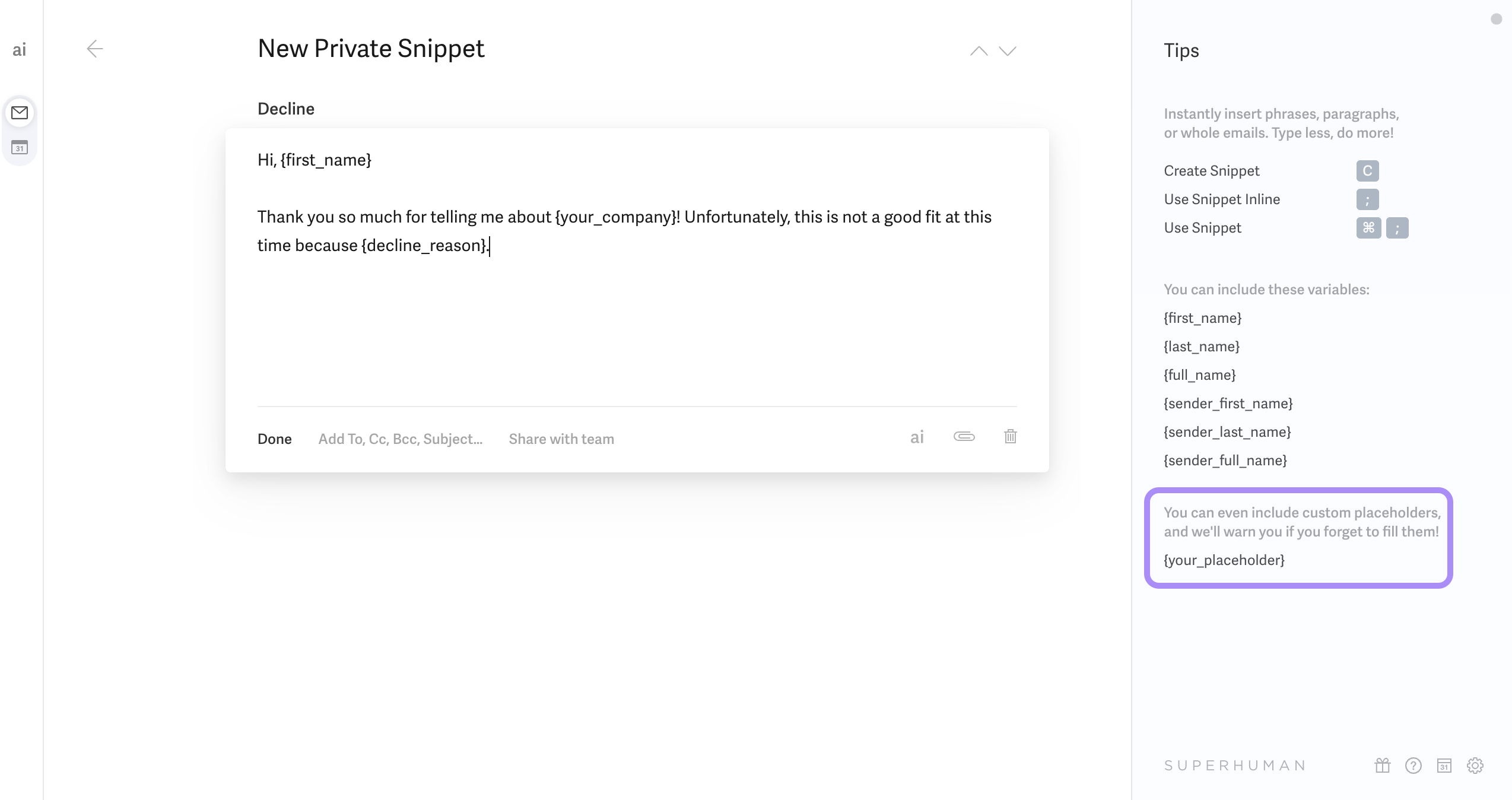Collapse using the up chevron
The height and width of the screenshot is (800, 1512).
click(x=978, y=51)
